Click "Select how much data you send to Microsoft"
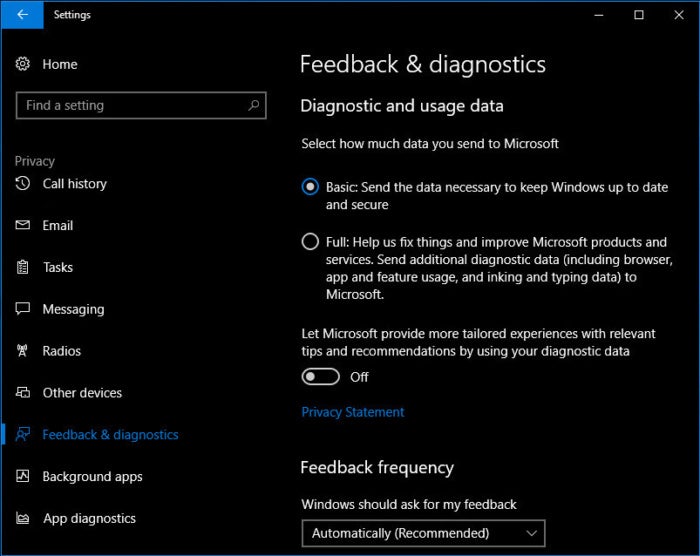This screenshot has height=556, width=700. click(x=430, y=143)
